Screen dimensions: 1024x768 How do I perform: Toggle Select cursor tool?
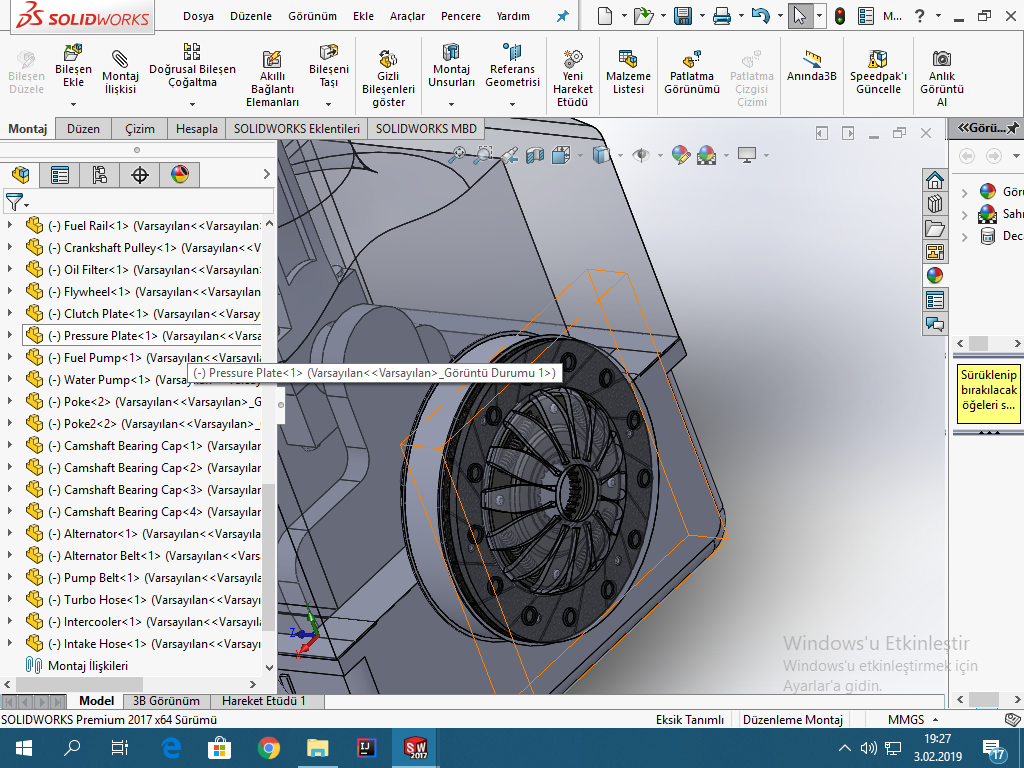pyautogui.click(x=800, y=16)
